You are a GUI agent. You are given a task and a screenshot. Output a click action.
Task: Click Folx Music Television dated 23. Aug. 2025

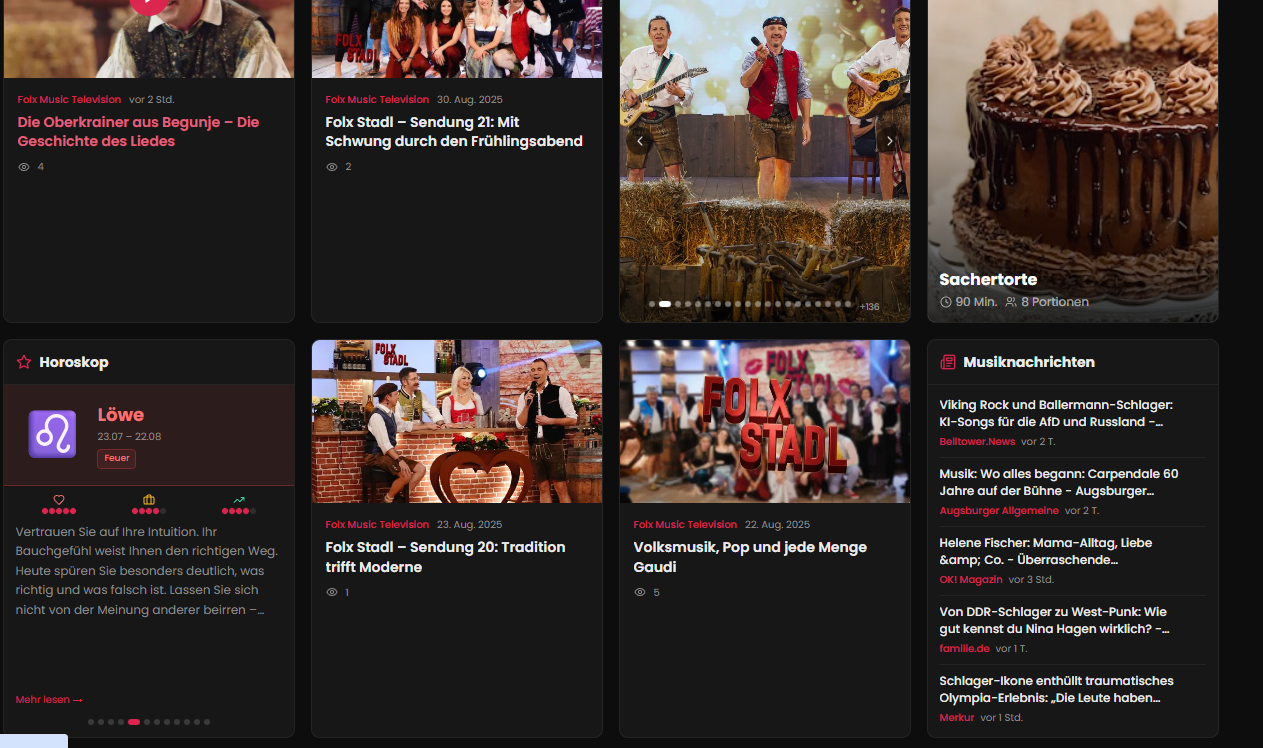pos(377,525)
